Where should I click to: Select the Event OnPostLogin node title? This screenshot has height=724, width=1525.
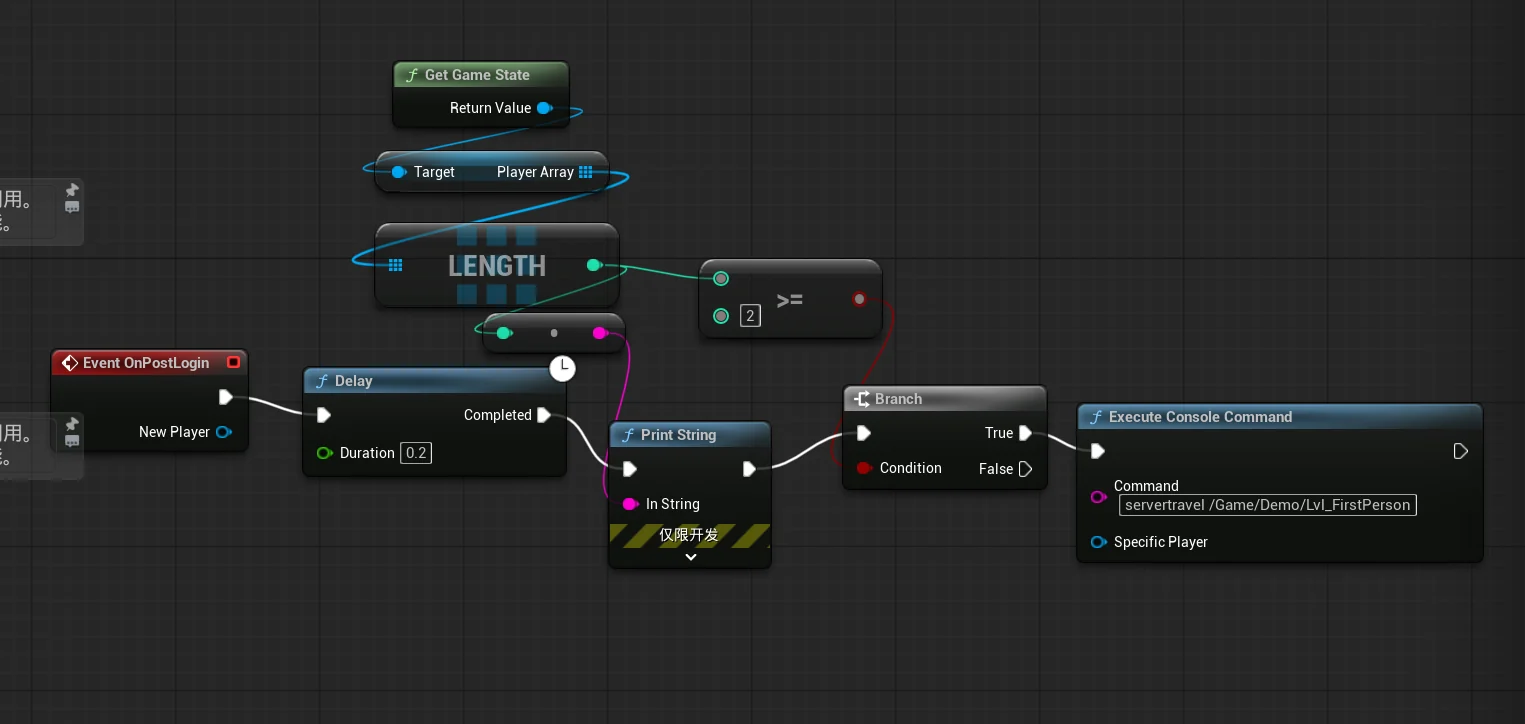[146, 363]
